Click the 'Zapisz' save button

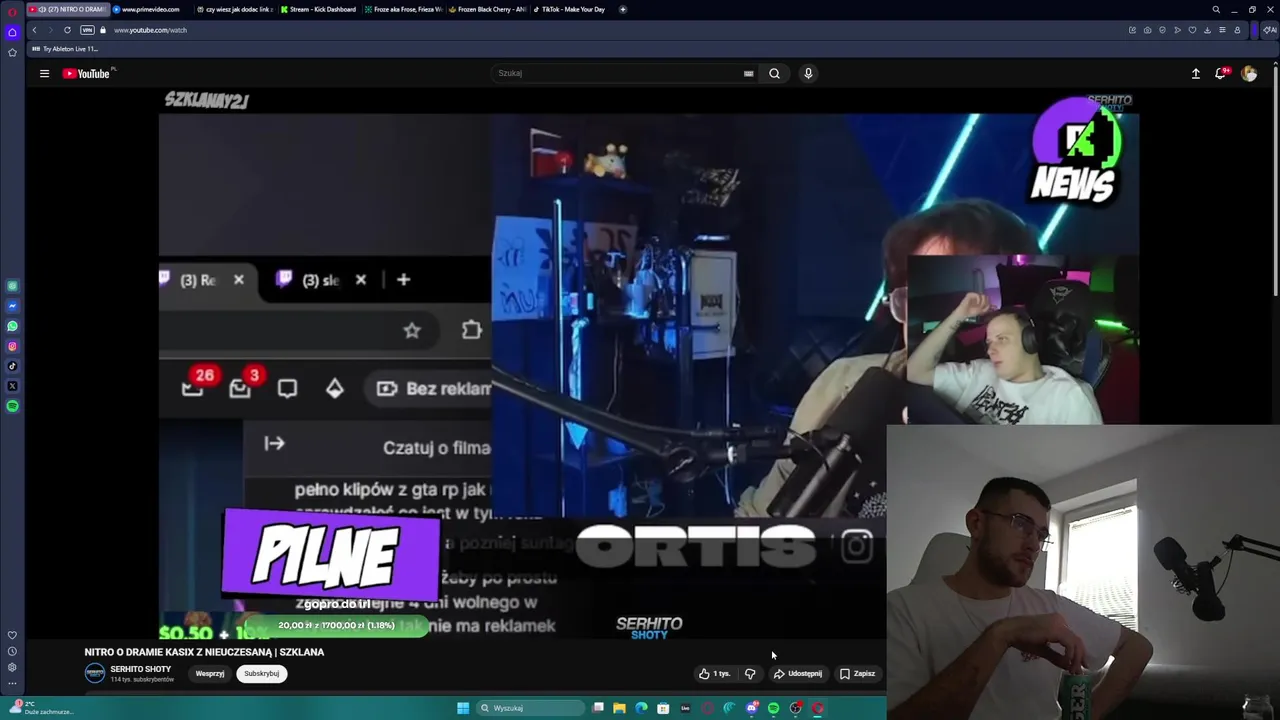click(858, 673)
